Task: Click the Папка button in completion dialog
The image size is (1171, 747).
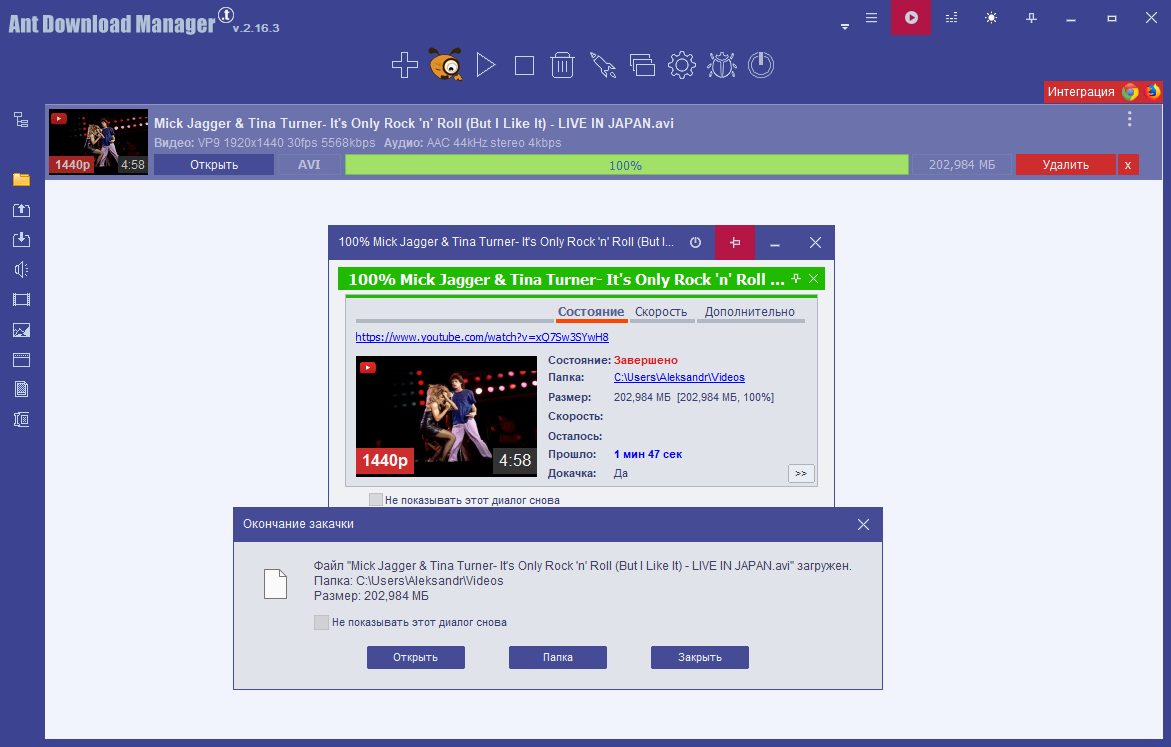Action: click(558, 657)
